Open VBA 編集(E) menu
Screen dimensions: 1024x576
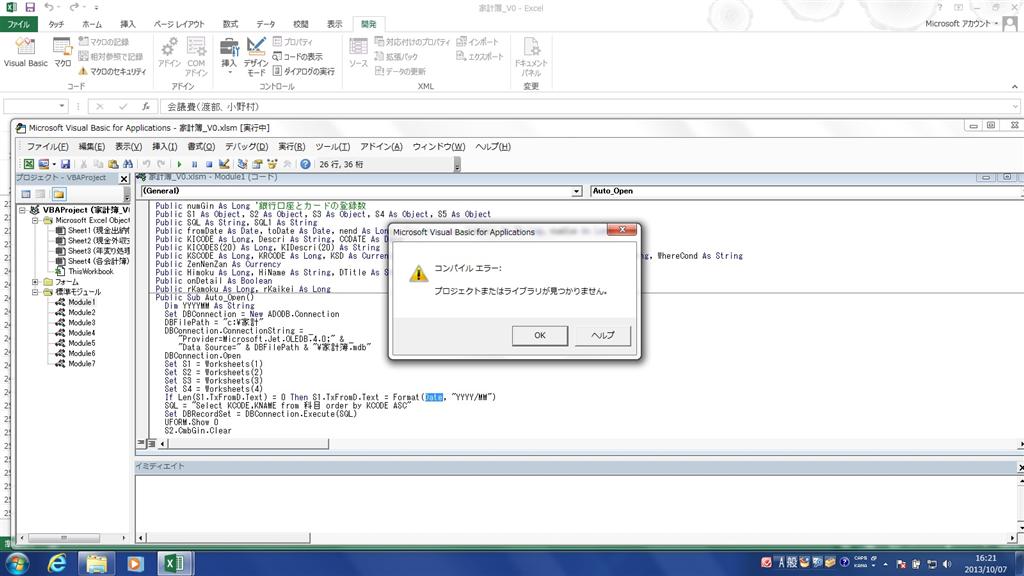point(91,147)
